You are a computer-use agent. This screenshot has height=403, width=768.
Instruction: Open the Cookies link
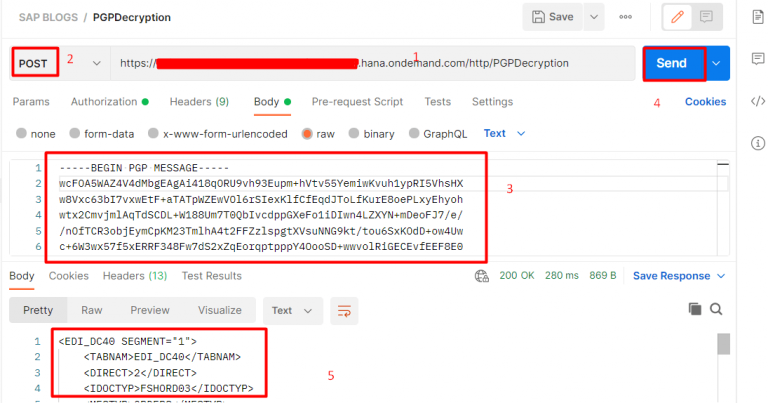(x=705, y=101)
